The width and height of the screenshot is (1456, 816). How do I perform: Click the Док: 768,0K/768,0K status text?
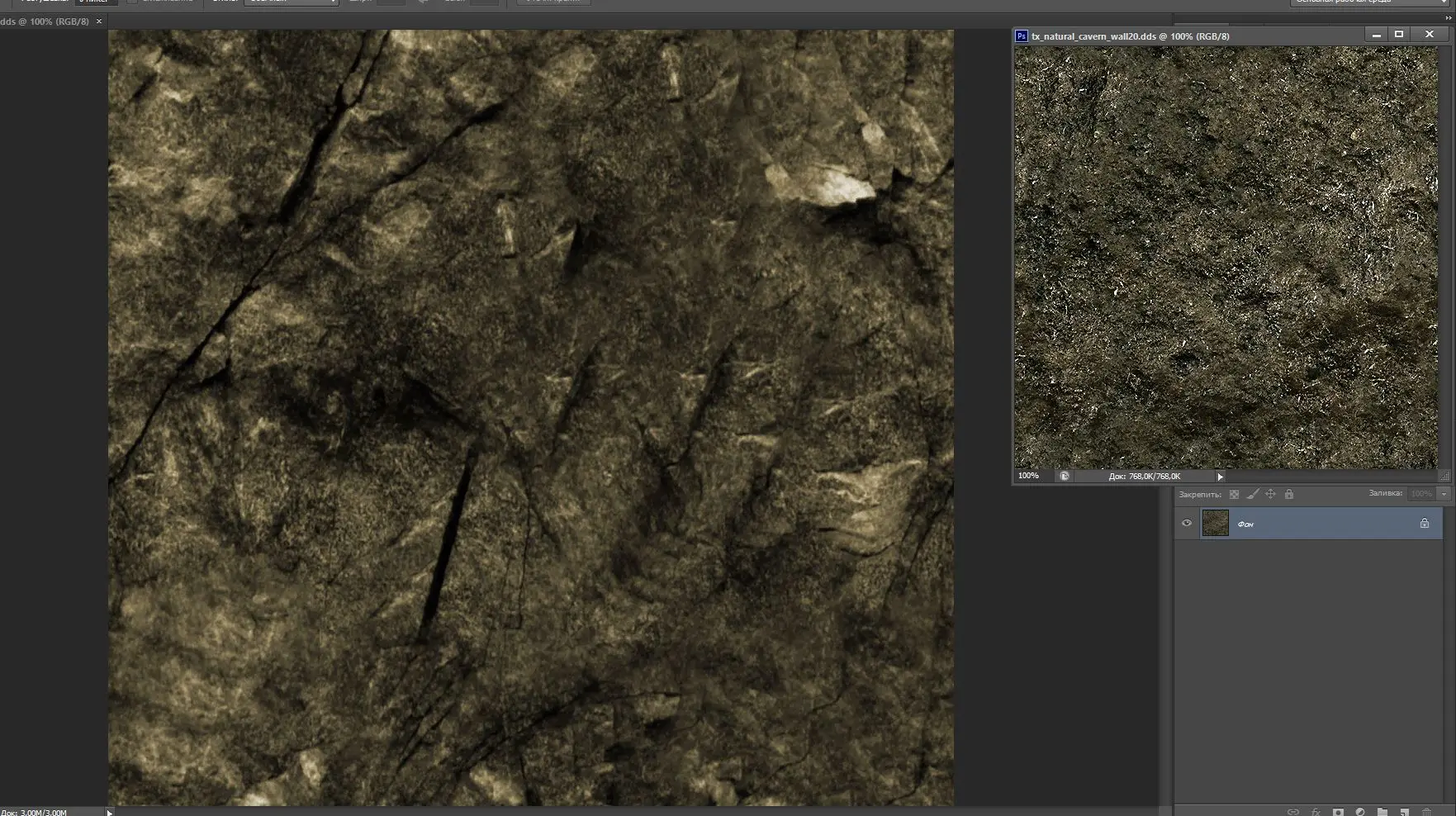pos(1144,477)
